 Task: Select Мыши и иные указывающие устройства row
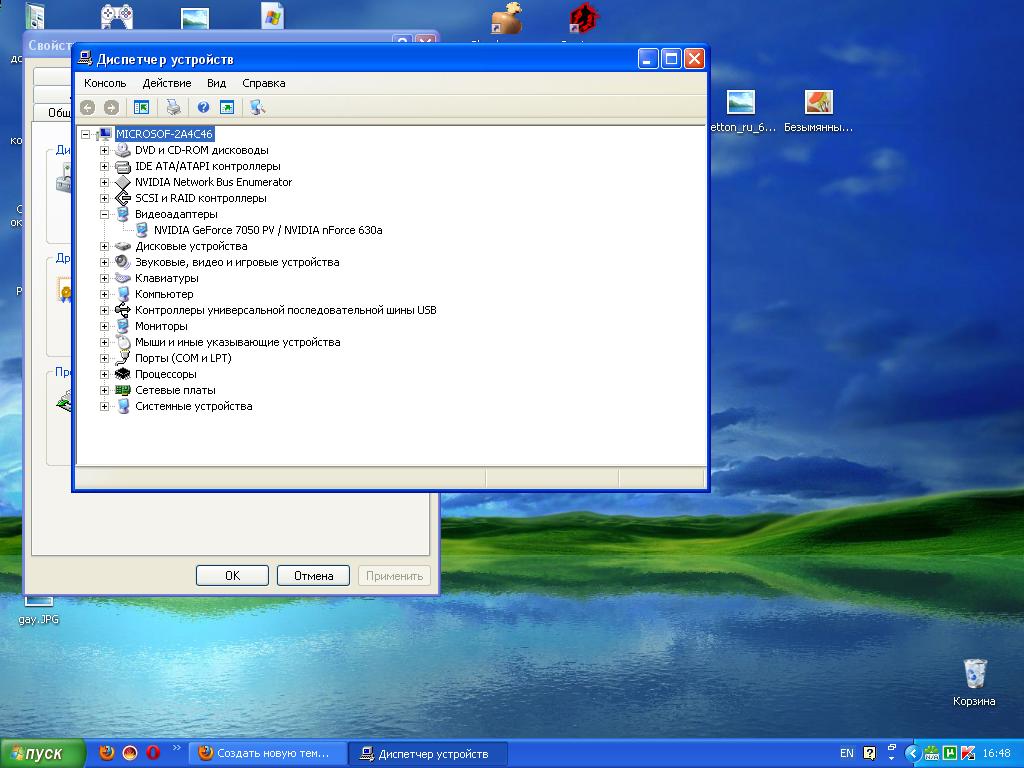click(238, 342)
